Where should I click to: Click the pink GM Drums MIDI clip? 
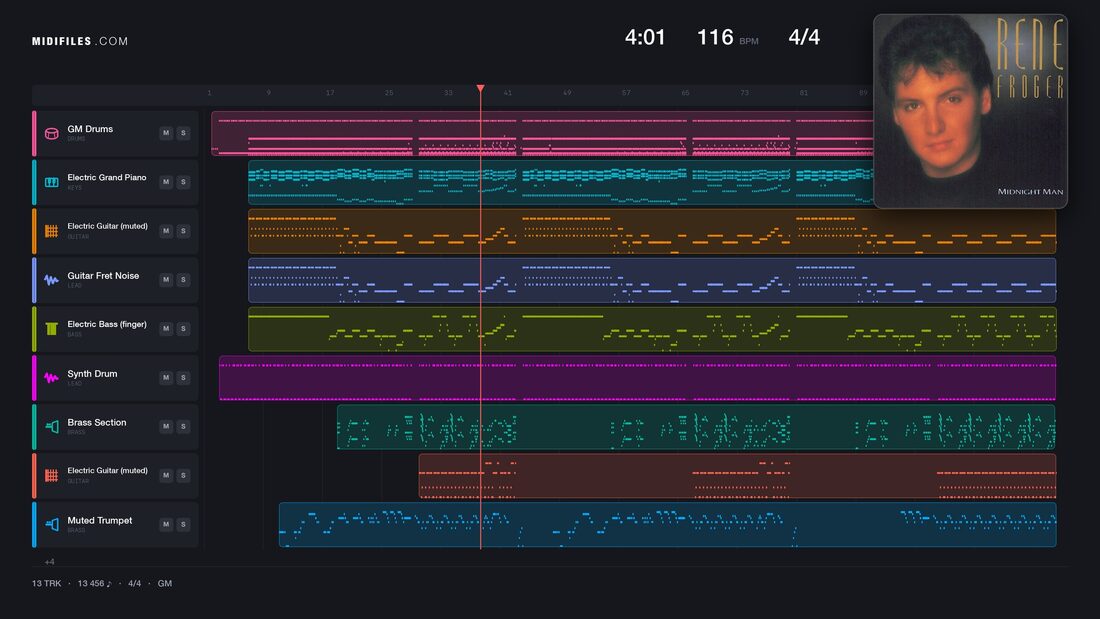coord(542,133)
